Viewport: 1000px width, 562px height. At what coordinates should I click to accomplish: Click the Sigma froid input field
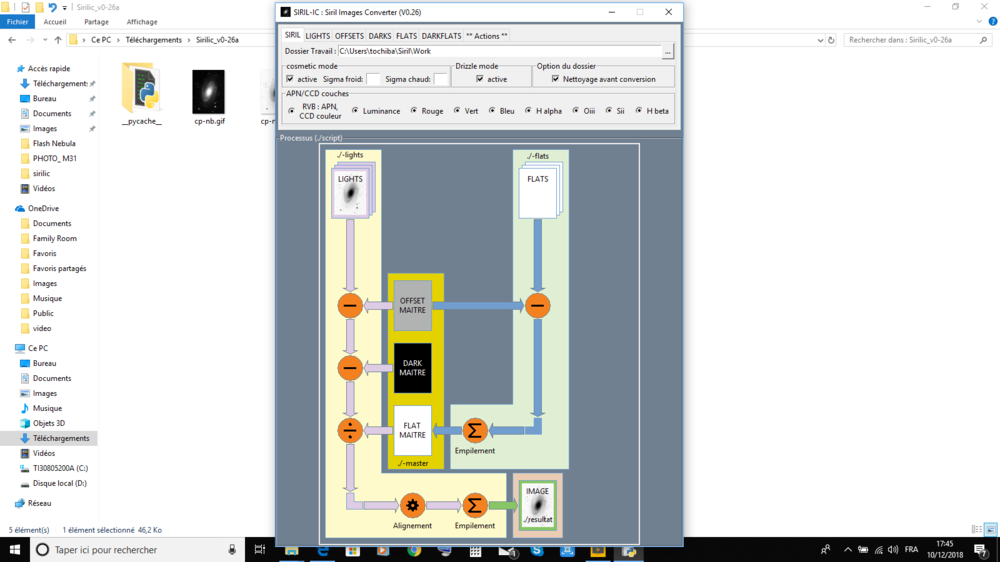373,79
